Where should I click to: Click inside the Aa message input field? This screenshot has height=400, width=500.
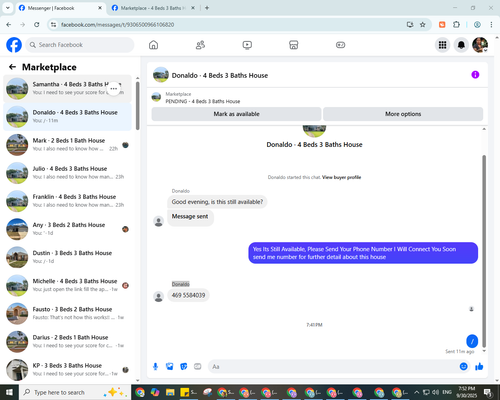333,367
